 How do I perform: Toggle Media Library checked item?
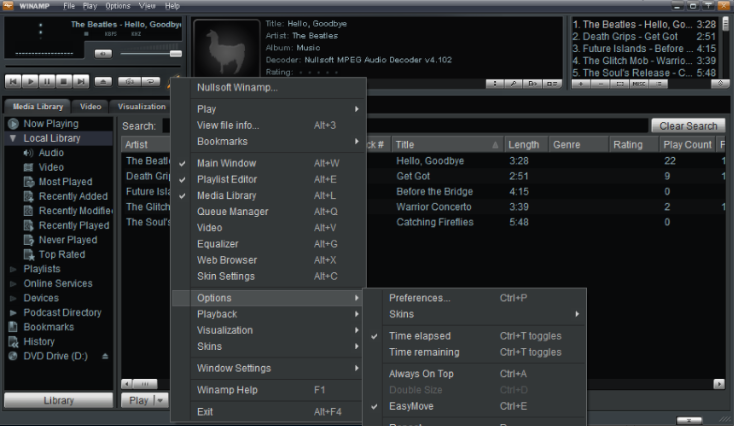coord(269,195)
